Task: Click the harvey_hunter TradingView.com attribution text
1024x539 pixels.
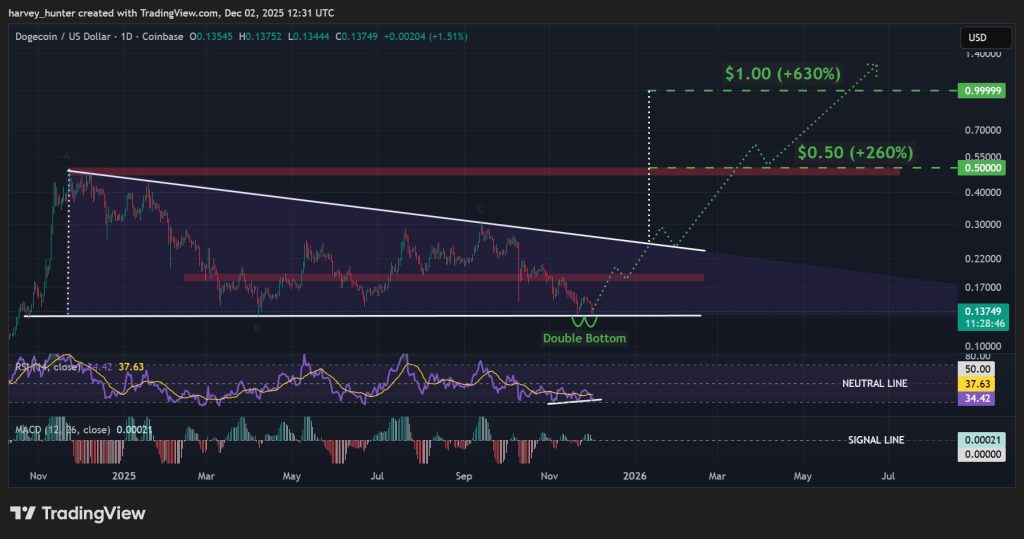Action: [x=168, y=12]
